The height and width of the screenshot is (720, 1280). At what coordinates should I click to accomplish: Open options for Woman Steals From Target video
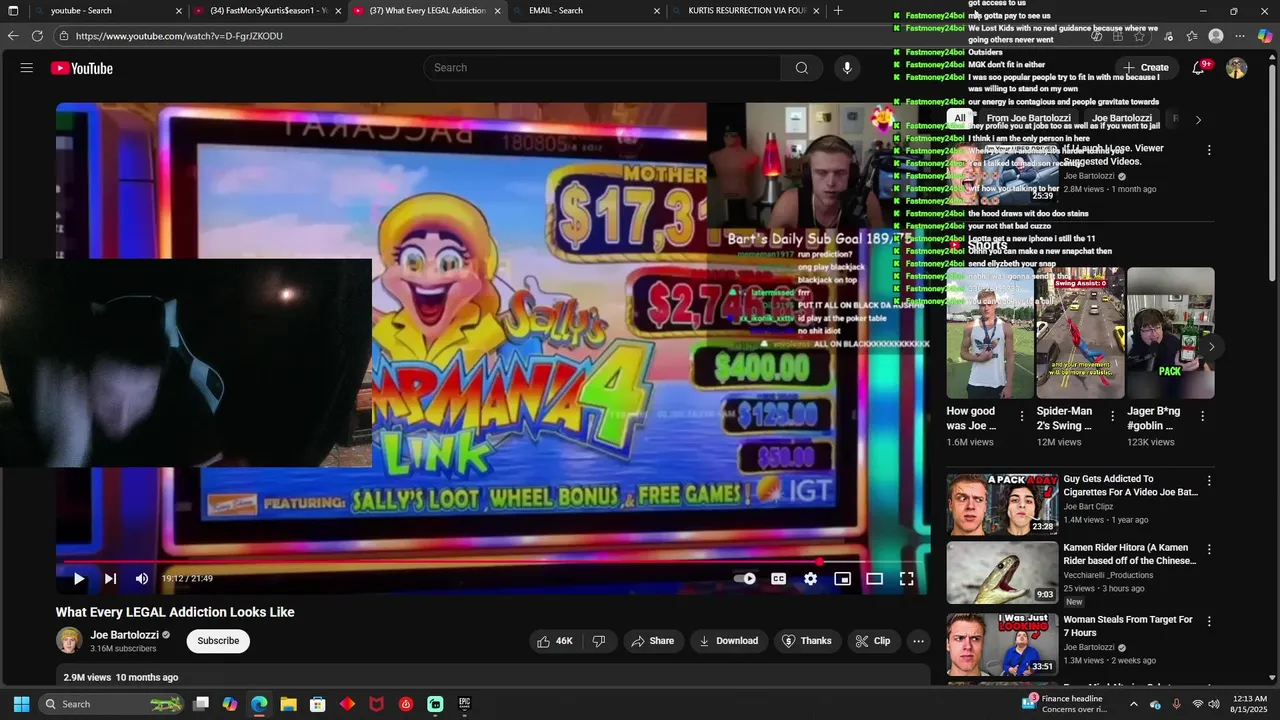(x=1208, y=621)
